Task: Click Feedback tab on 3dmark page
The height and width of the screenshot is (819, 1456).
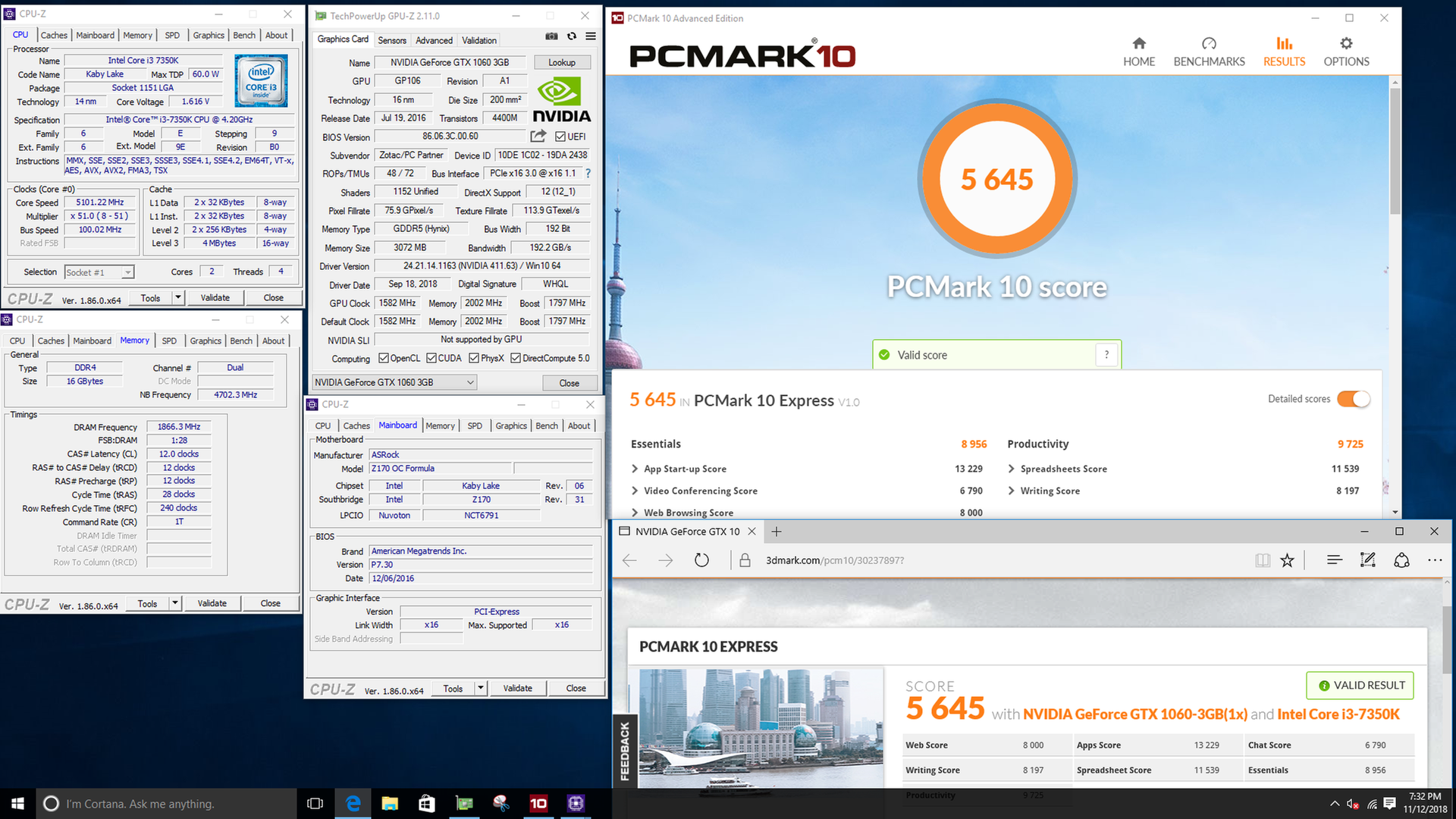Action: pos(625,751)
